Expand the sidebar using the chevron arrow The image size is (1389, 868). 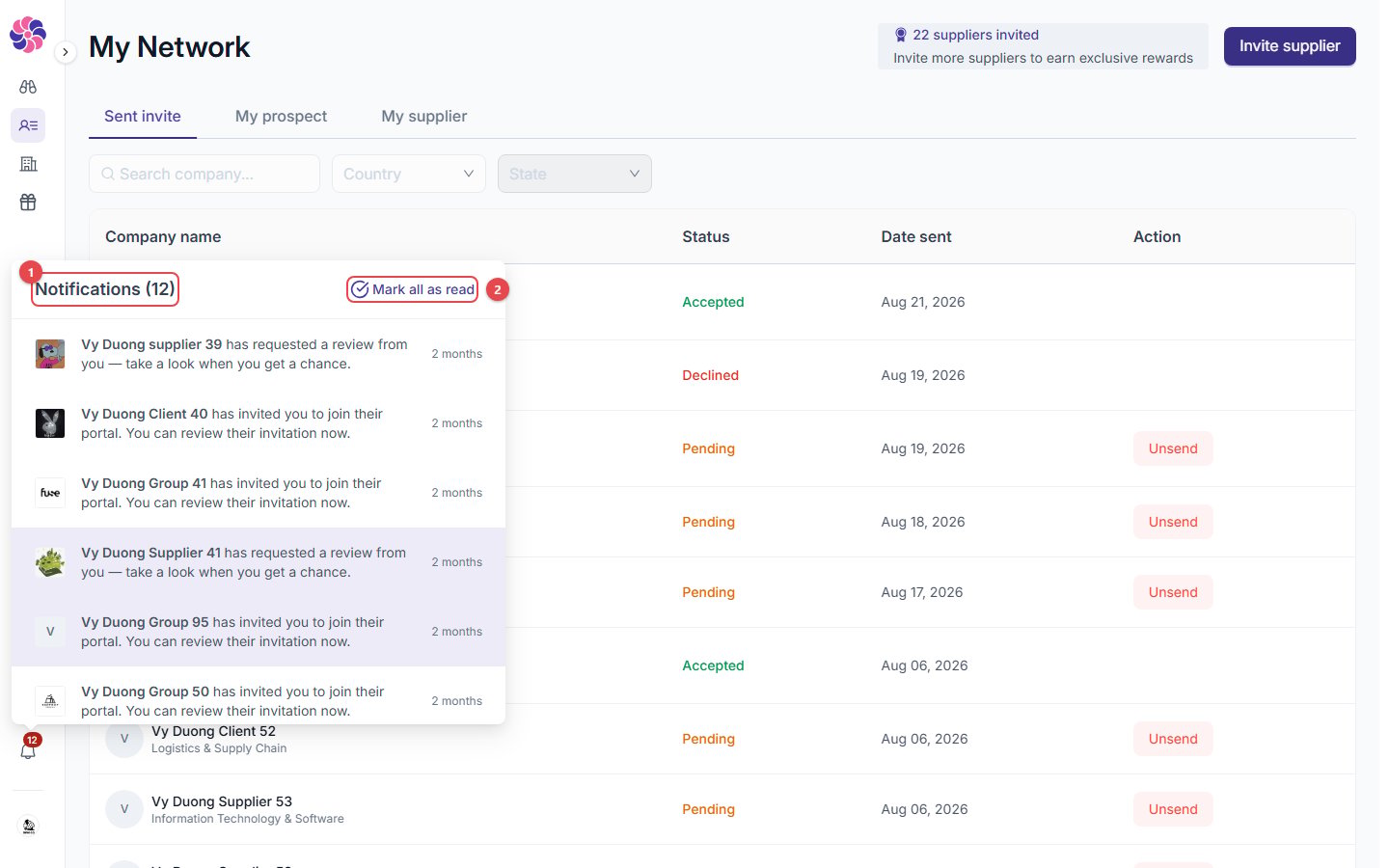click(x=65, y=52)
